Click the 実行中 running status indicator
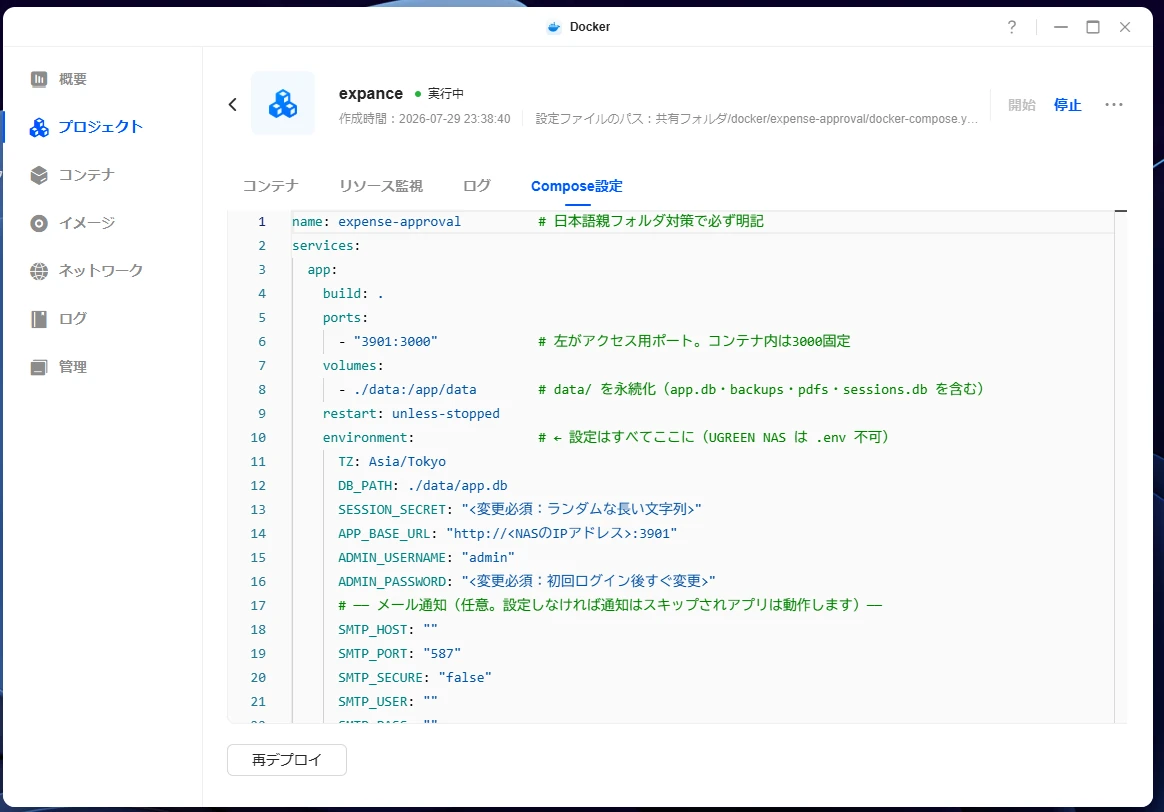 [439, 94]
